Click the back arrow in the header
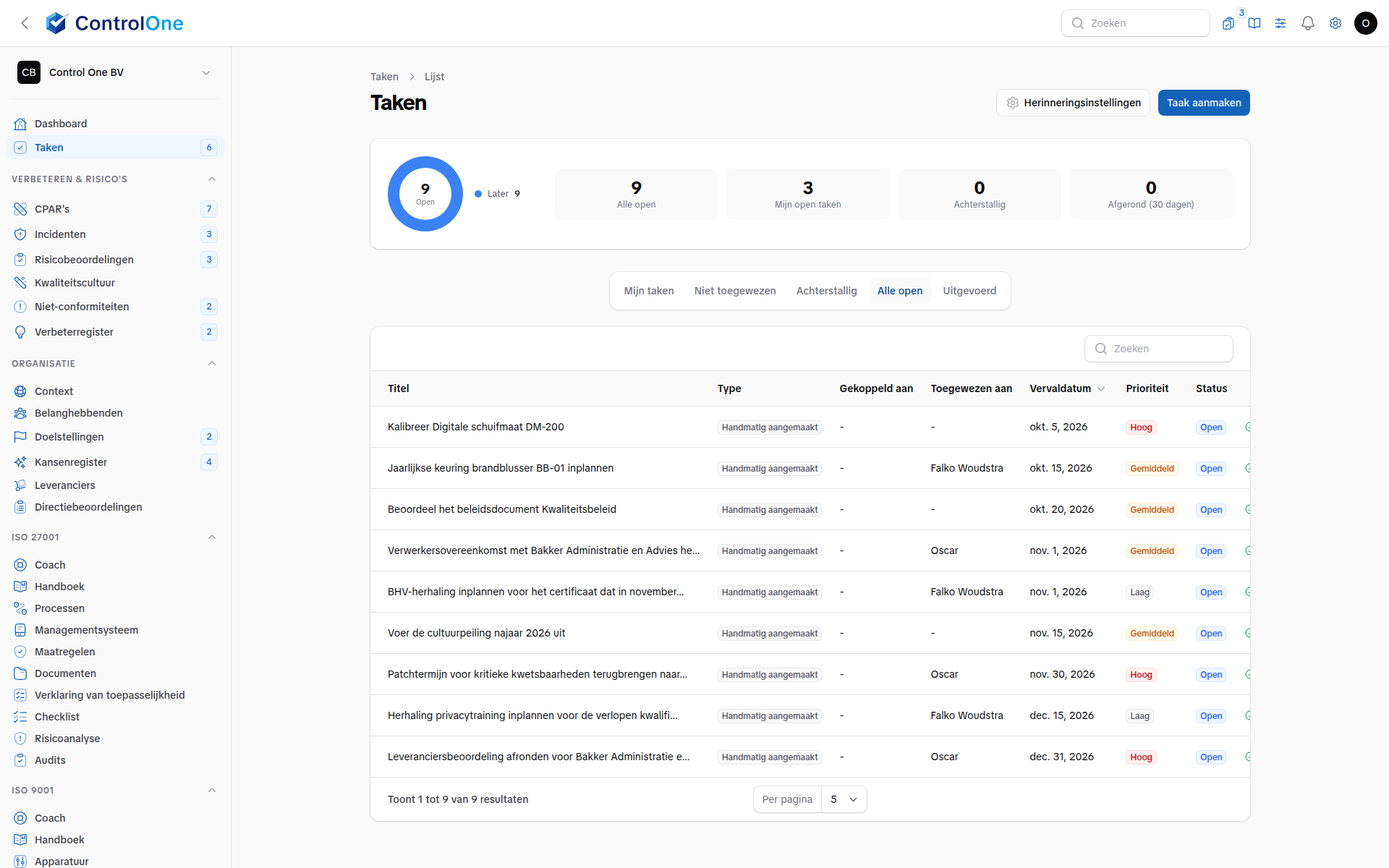Viewport: 1389px width, 868px height. pos(25,23)
